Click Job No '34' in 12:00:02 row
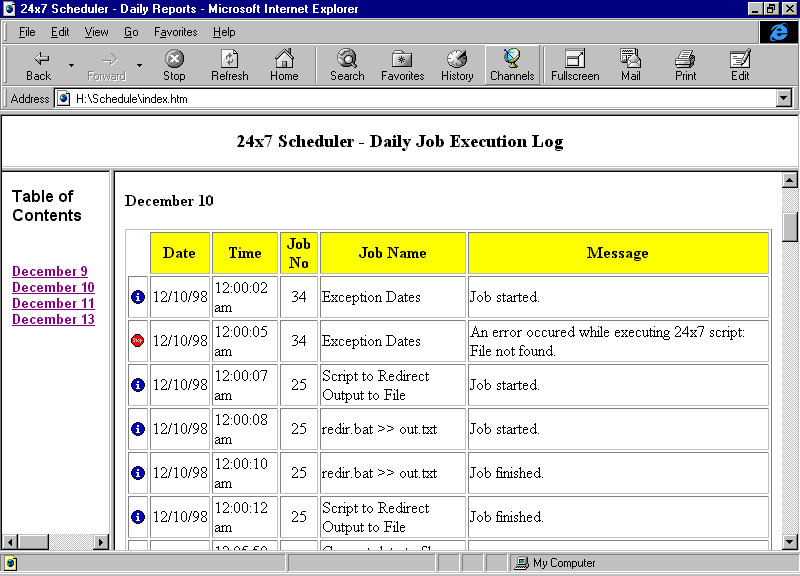Viewport: 800px width, 576px height. click(299, 297)
